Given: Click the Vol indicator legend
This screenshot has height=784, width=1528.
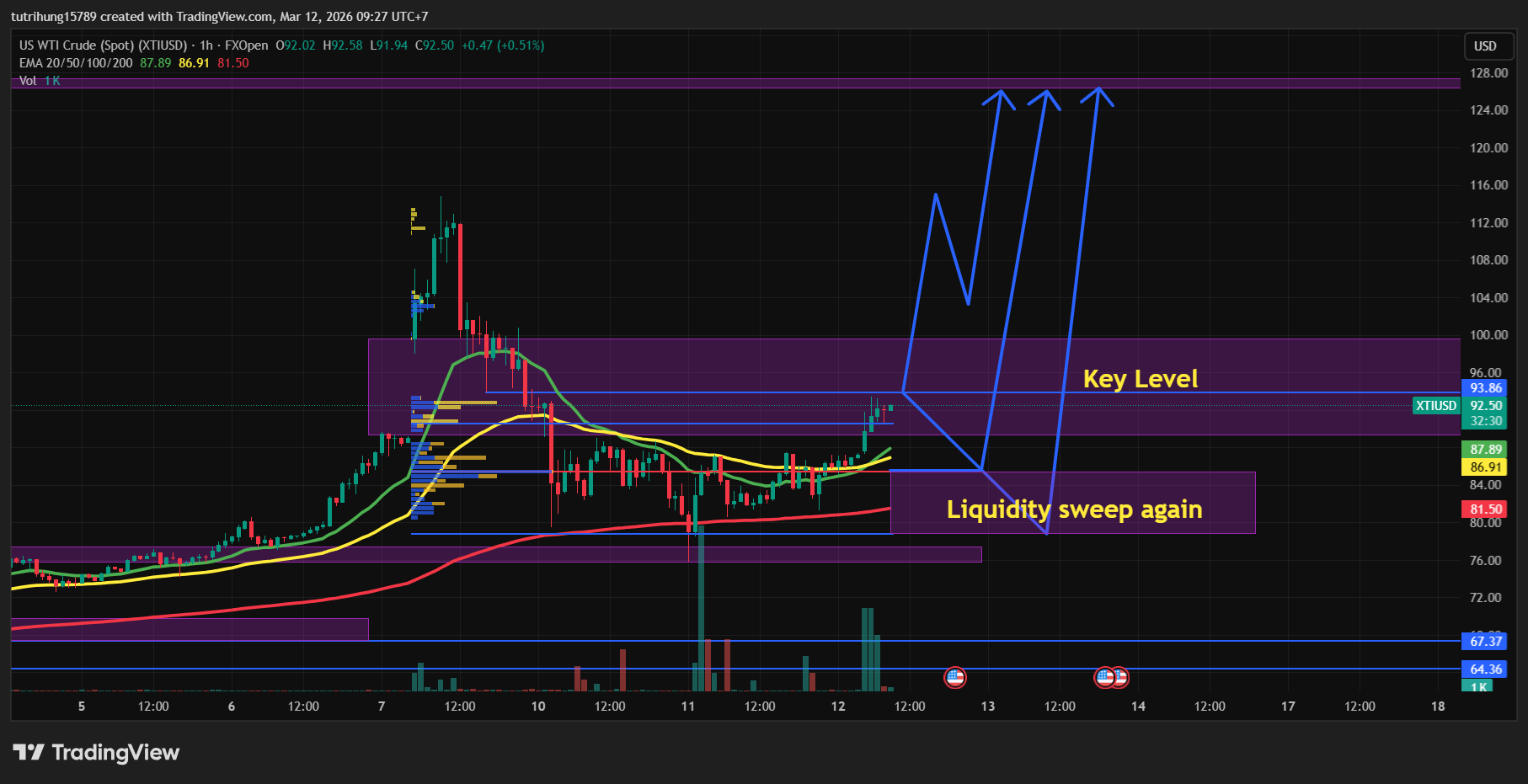Looking at the screenshot, I should click(x=28, y=81).
